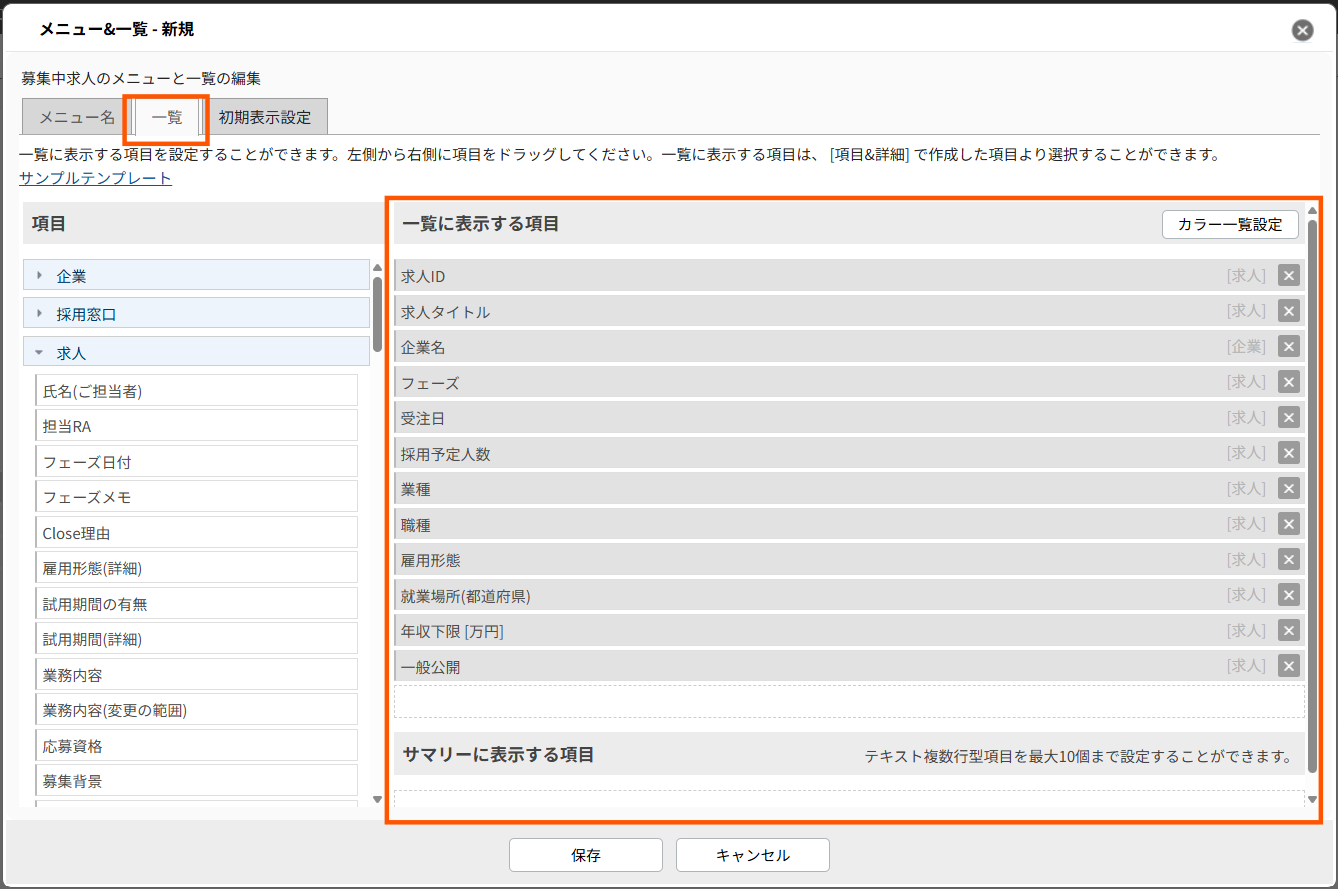Open the サンプルテンプレート link
Image resolution: width=1338 pixels, height=889 pixels.
tap(95, 178)
